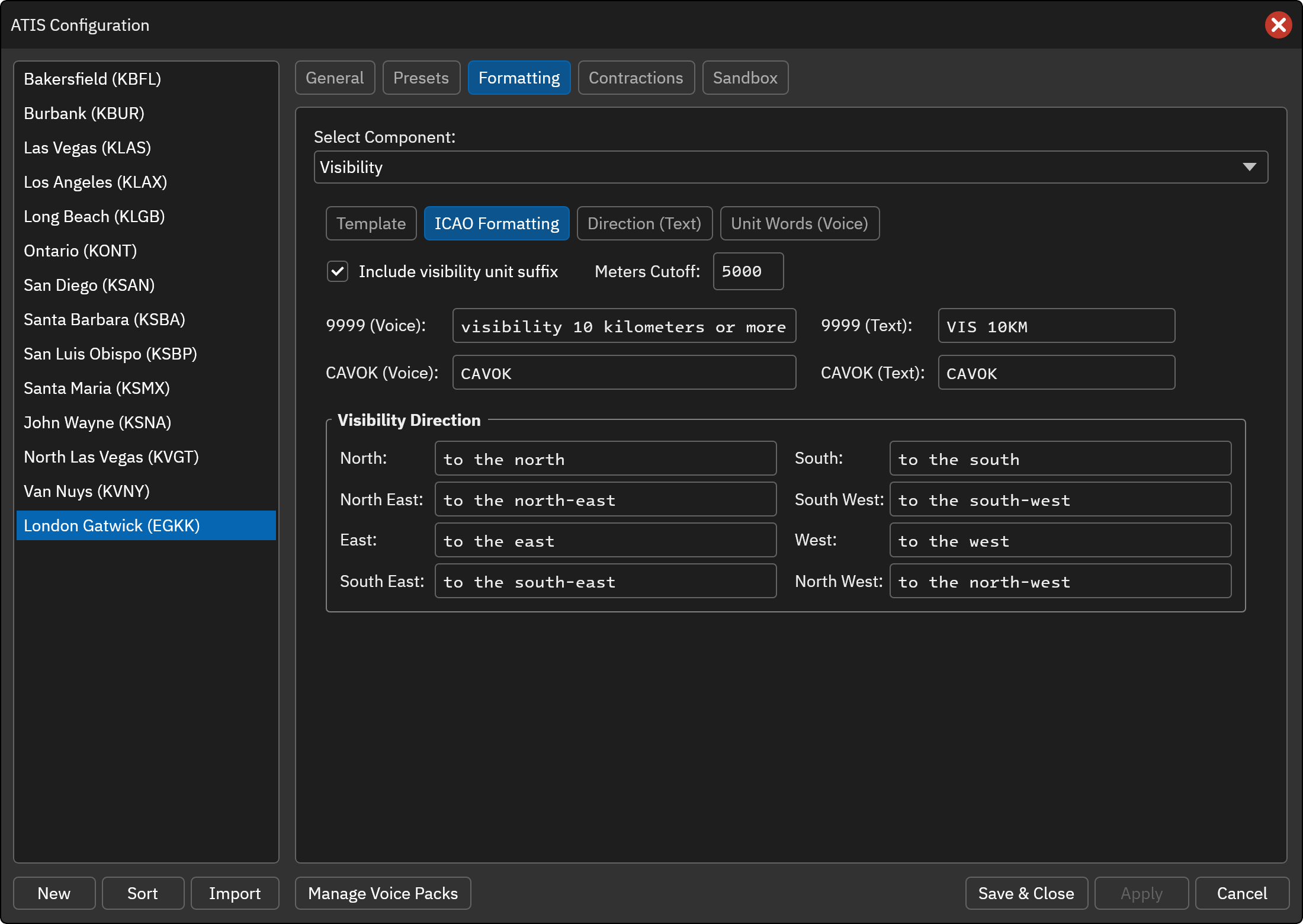Select Bakersfield (KBFL) in station list
This screenshot has height=924, width=1303.
pos(146,79)
